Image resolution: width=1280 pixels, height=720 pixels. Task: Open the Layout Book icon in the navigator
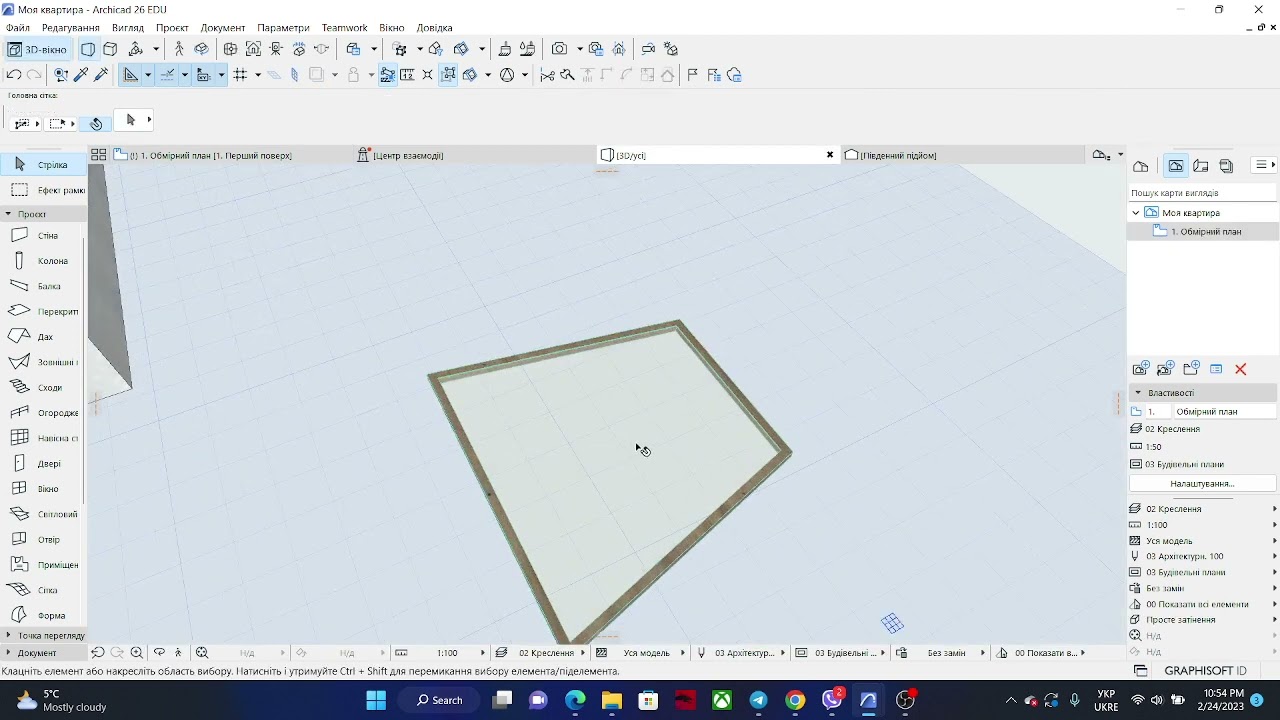(1201, 166)
